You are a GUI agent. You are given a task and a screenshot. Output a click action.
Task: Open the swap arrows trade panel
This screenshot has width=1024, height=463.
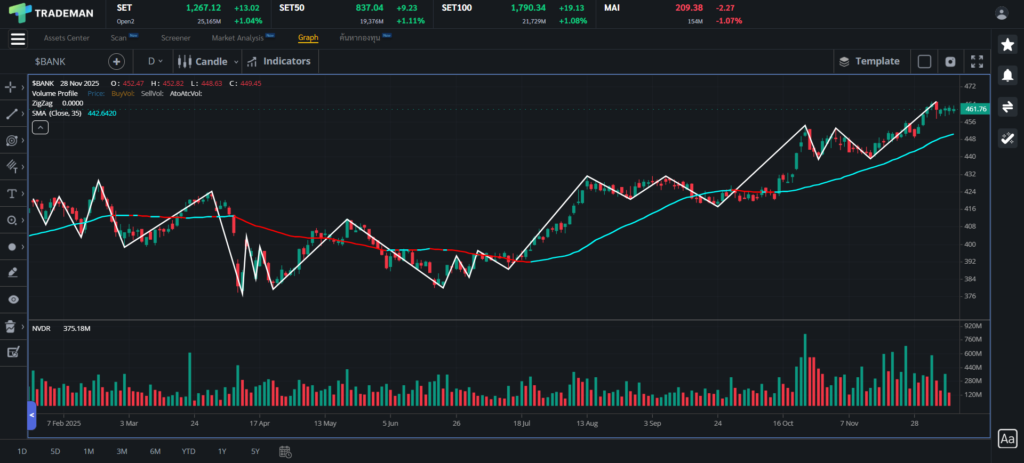click(1007, 106)
